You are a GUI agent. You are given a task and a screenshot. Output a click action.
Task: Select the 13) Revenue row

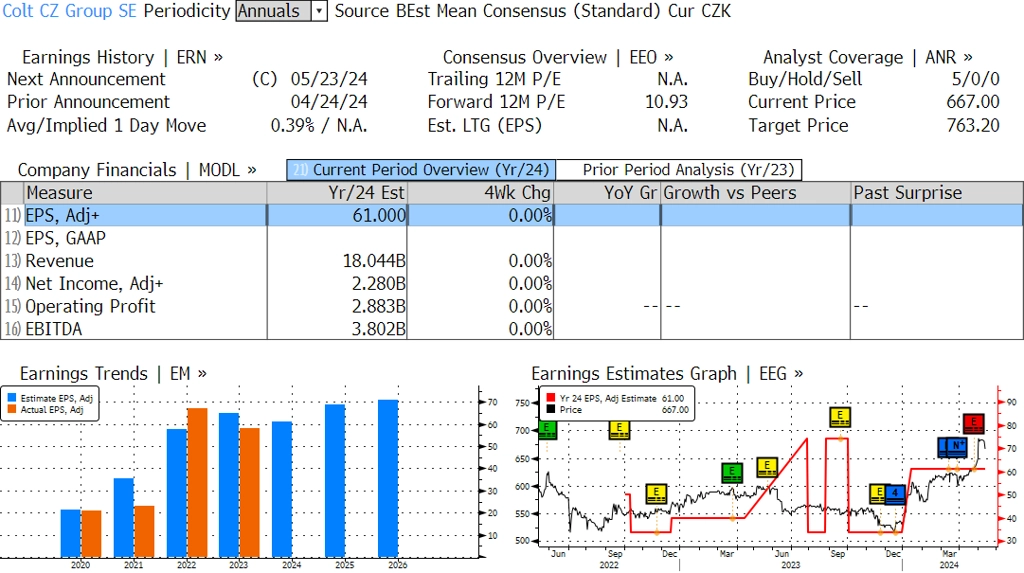(x=511, y=261)
